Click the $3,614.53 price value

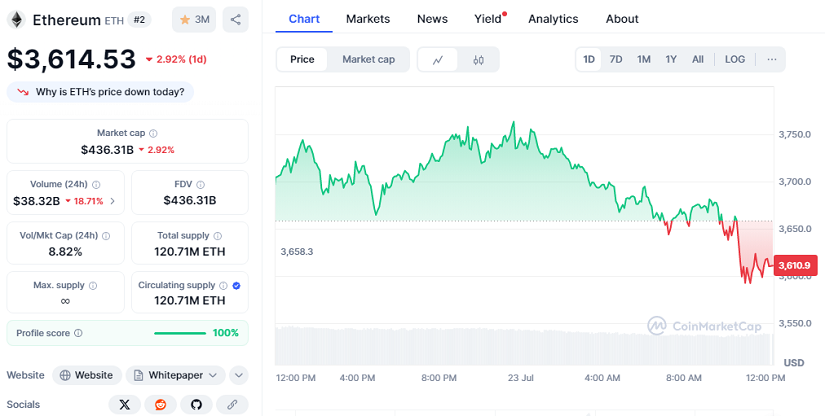(x=72, y=59)
